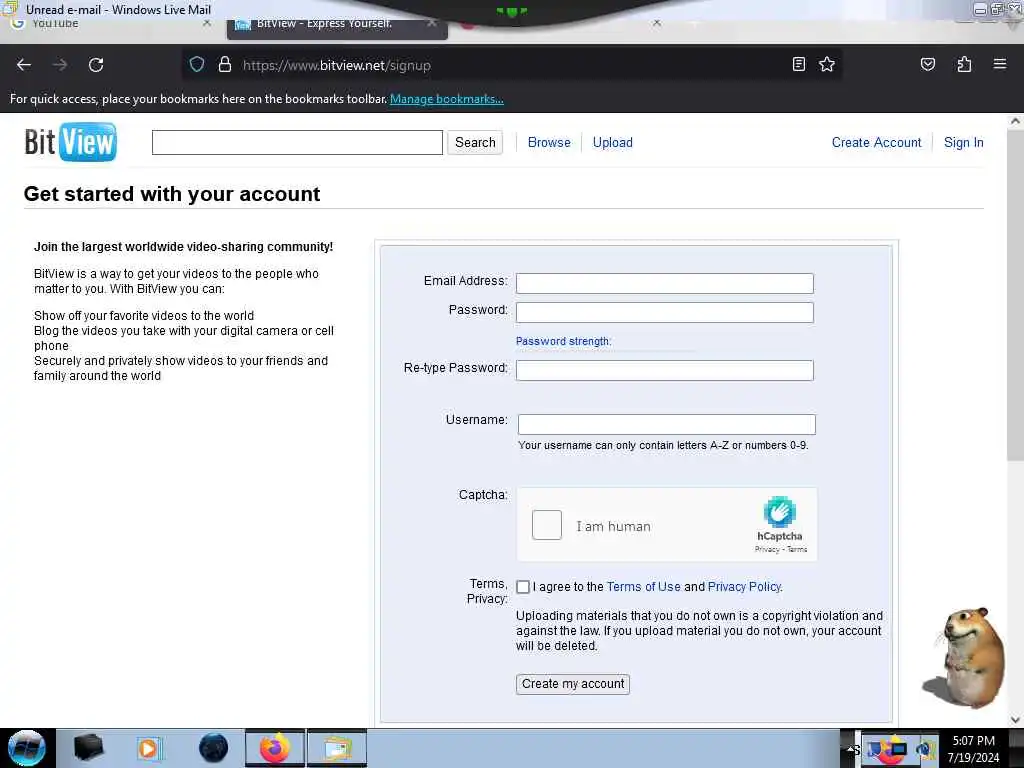Click 'Join the largest worldwide video-sharing community!' text
1024x768 pixels.
tap(184, 247)
